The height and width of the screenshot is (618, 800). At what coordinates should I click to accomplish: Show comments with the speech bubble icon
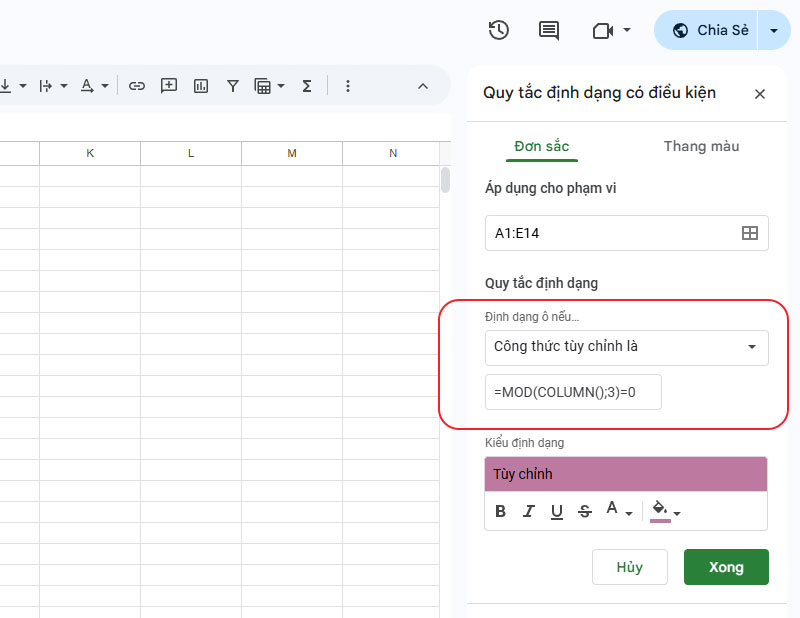coord(549,30)
